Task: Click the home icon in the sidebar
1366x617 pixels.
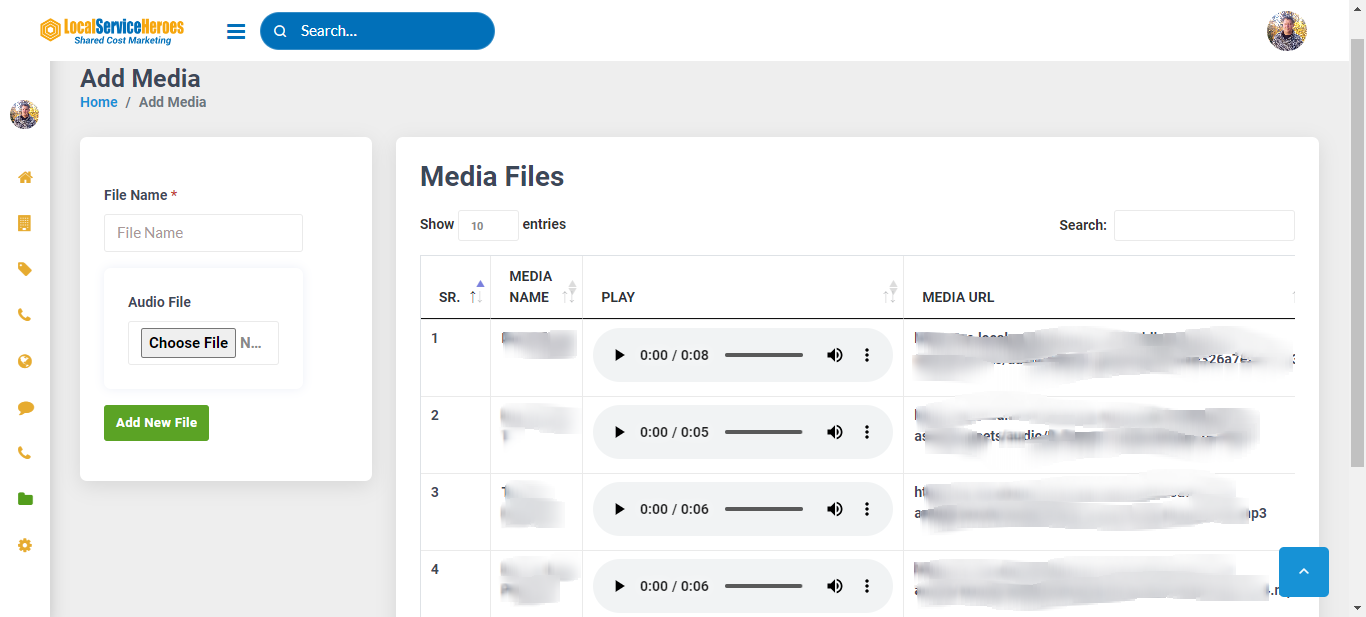Action: pyautogui.click(x=25, y=177)
